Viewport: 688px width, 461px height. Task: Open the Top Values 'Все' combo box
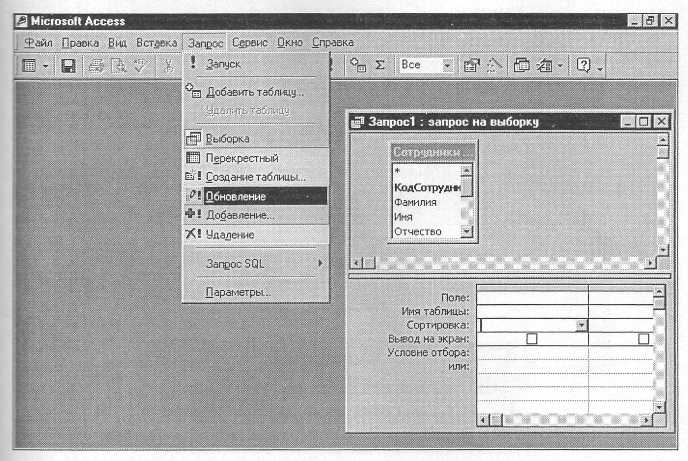click(x=447, y=65)
